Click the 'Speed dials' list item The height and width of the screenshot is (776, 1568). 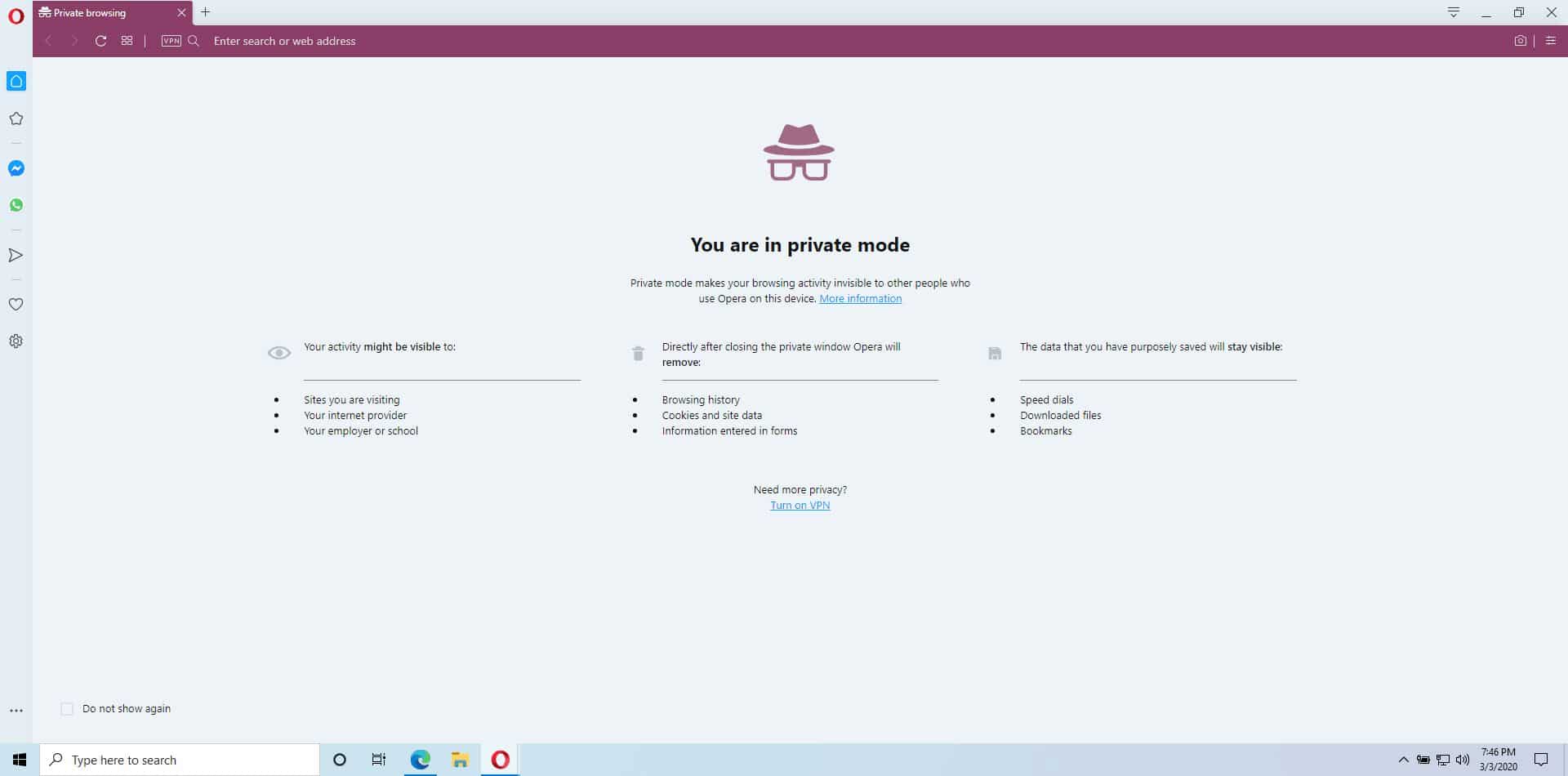(x=1046, y=400)
